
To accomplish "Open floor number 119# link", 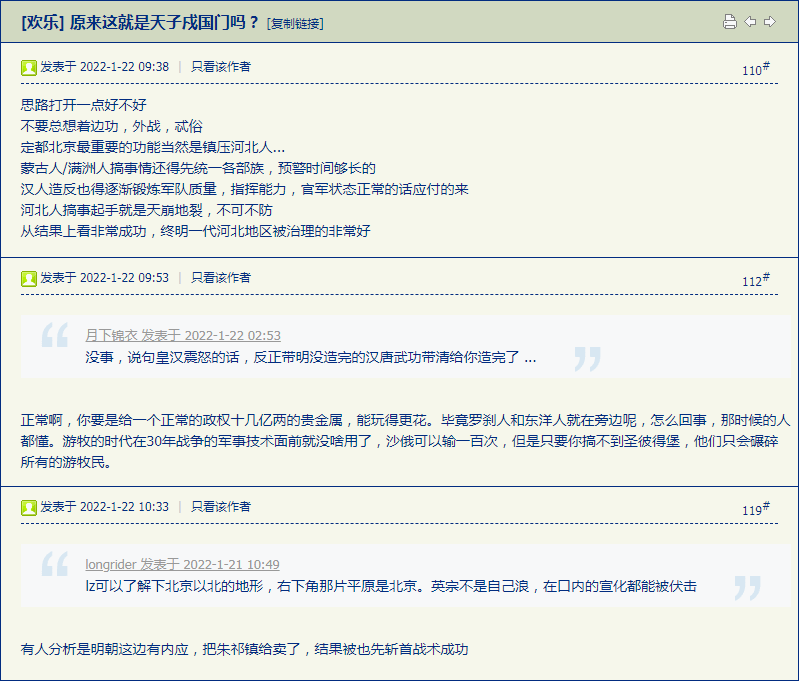I will (x=756, y=509).
